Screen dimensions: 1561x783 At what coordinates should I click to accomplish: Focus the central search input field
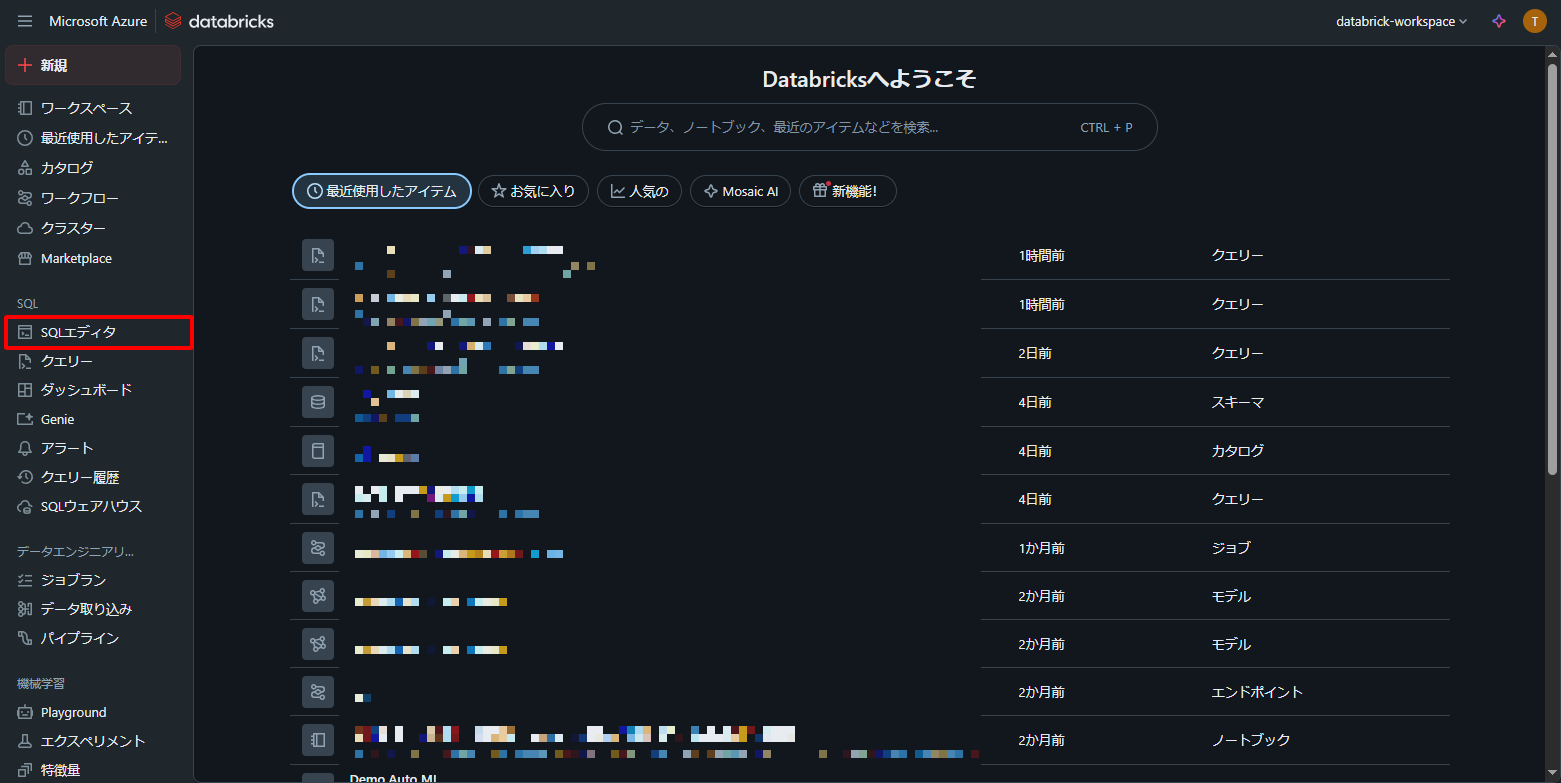869,127
